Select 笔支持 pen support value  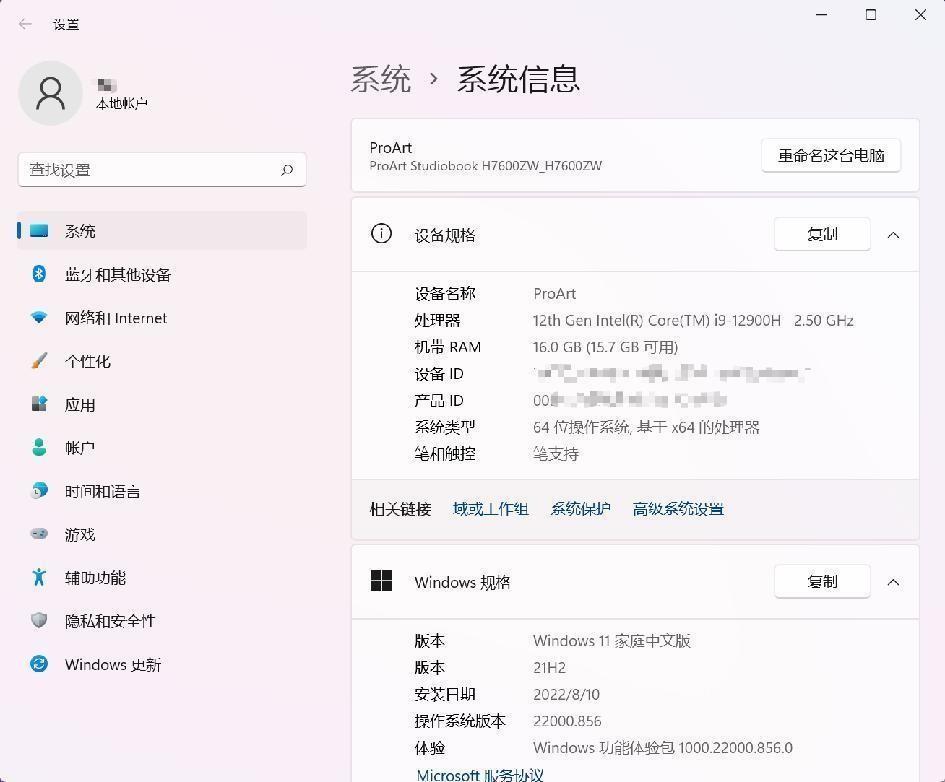(556, 454)
